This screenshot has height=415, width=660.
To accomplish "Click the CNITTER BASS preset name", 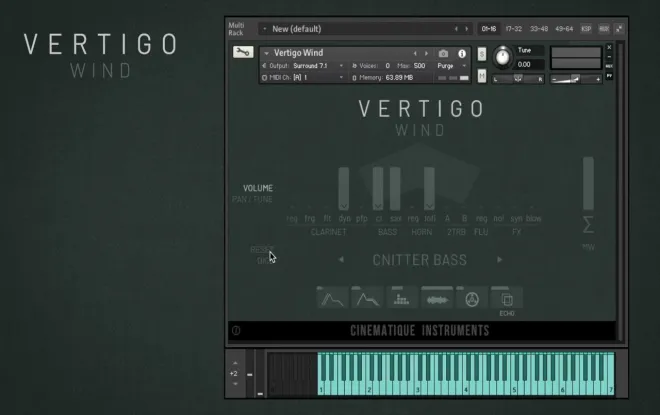I will (420, 260).
